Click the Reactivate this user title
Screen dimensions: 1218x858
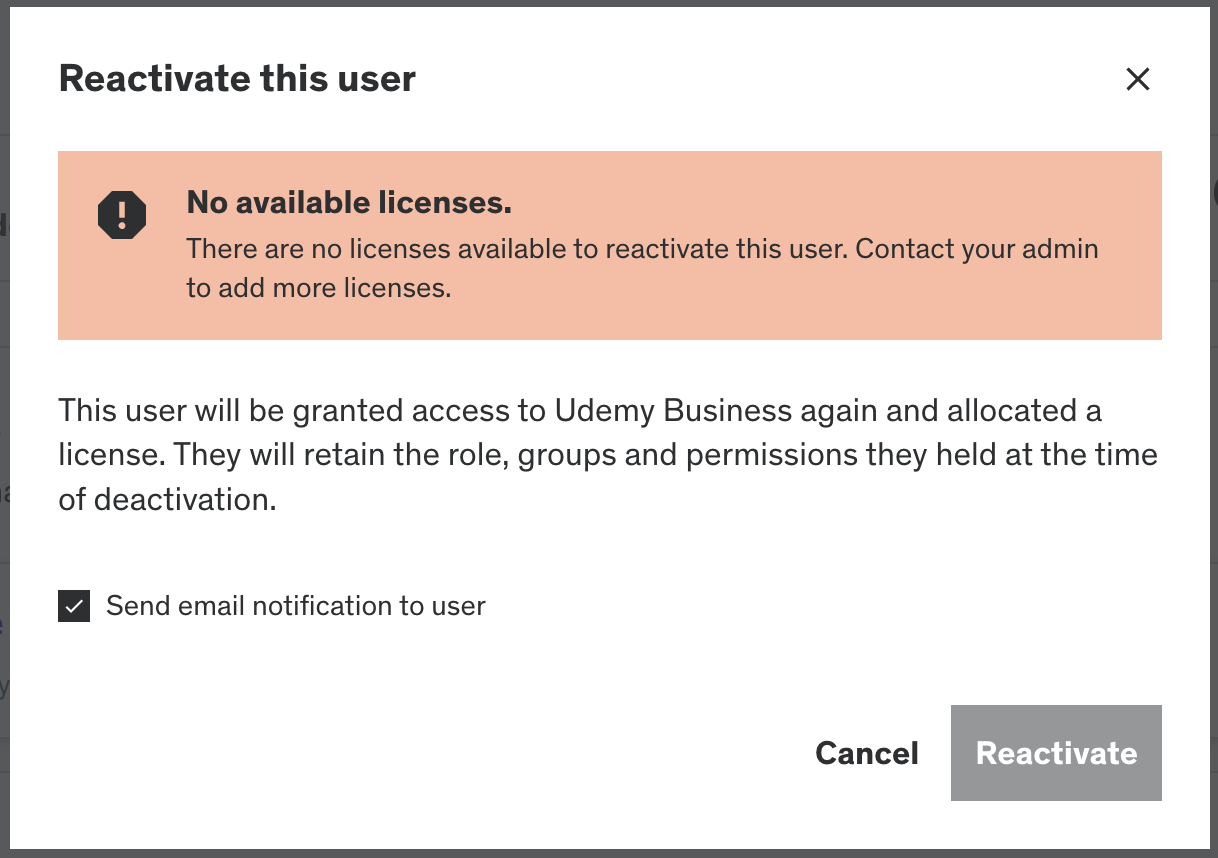click(237, 79)
